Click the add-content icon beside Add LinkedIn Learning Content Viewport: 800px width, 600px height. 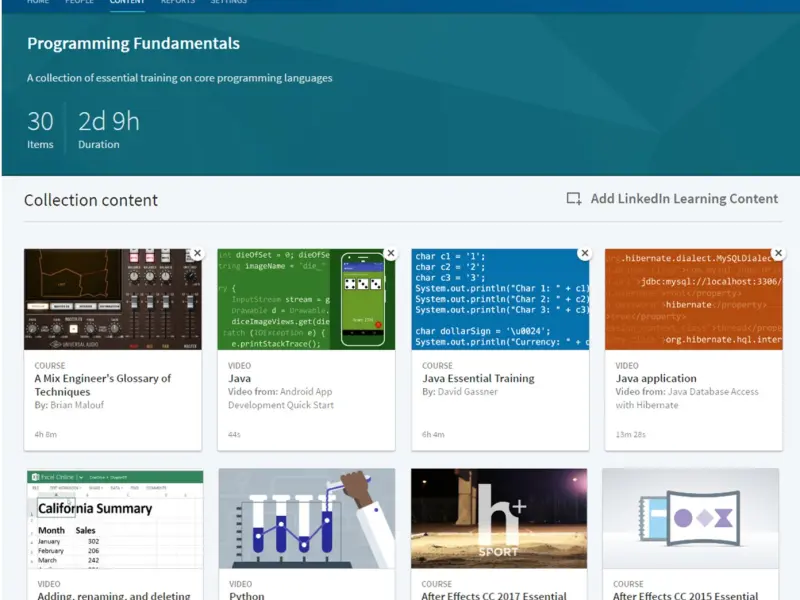pyautogui.click(x=574, y=199)
